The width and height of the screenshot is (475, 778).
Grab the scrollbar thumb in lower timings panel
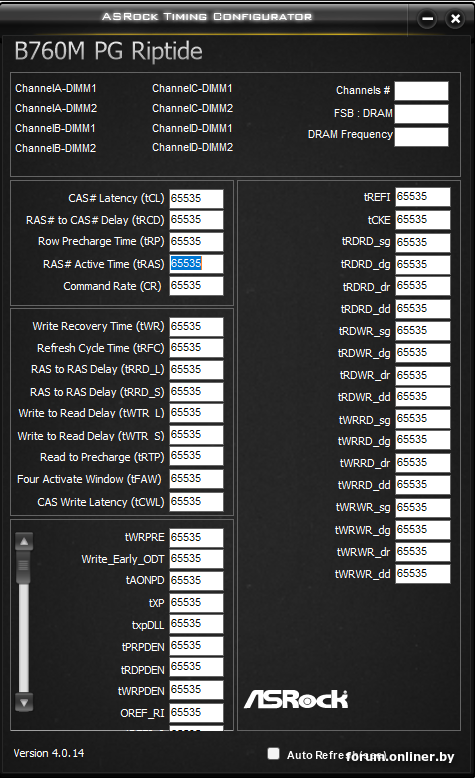pyautogui.click(x=23, y=567)
